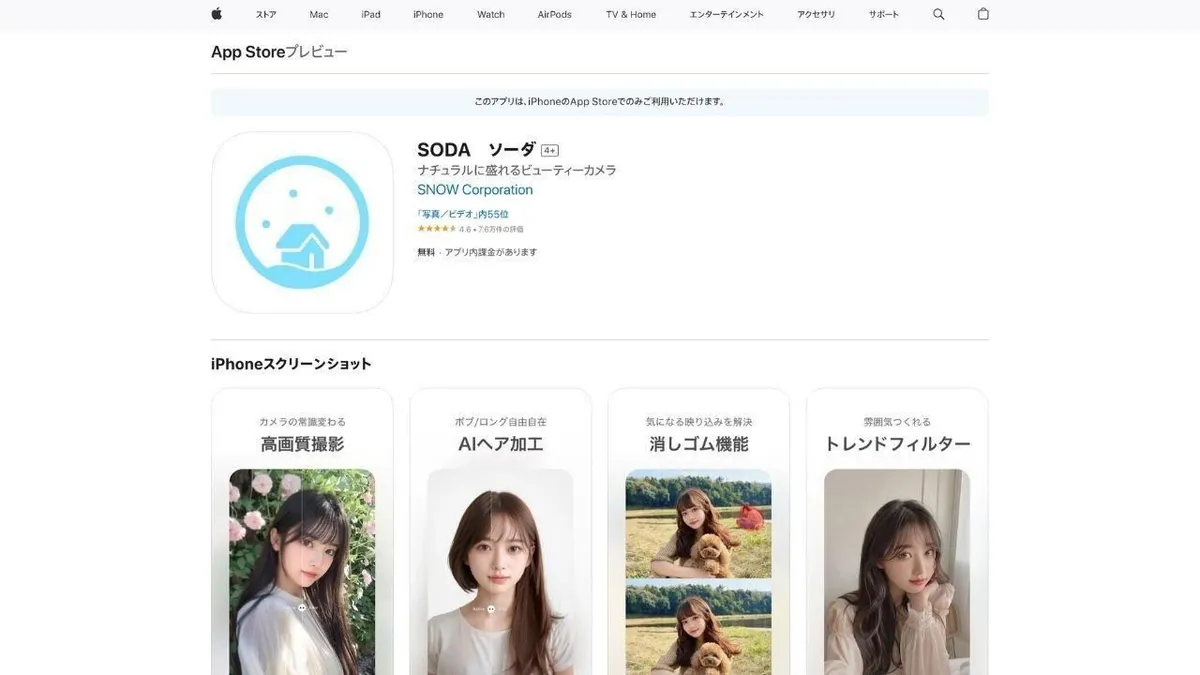Open the TV & Home menu item

coord(631,15)
